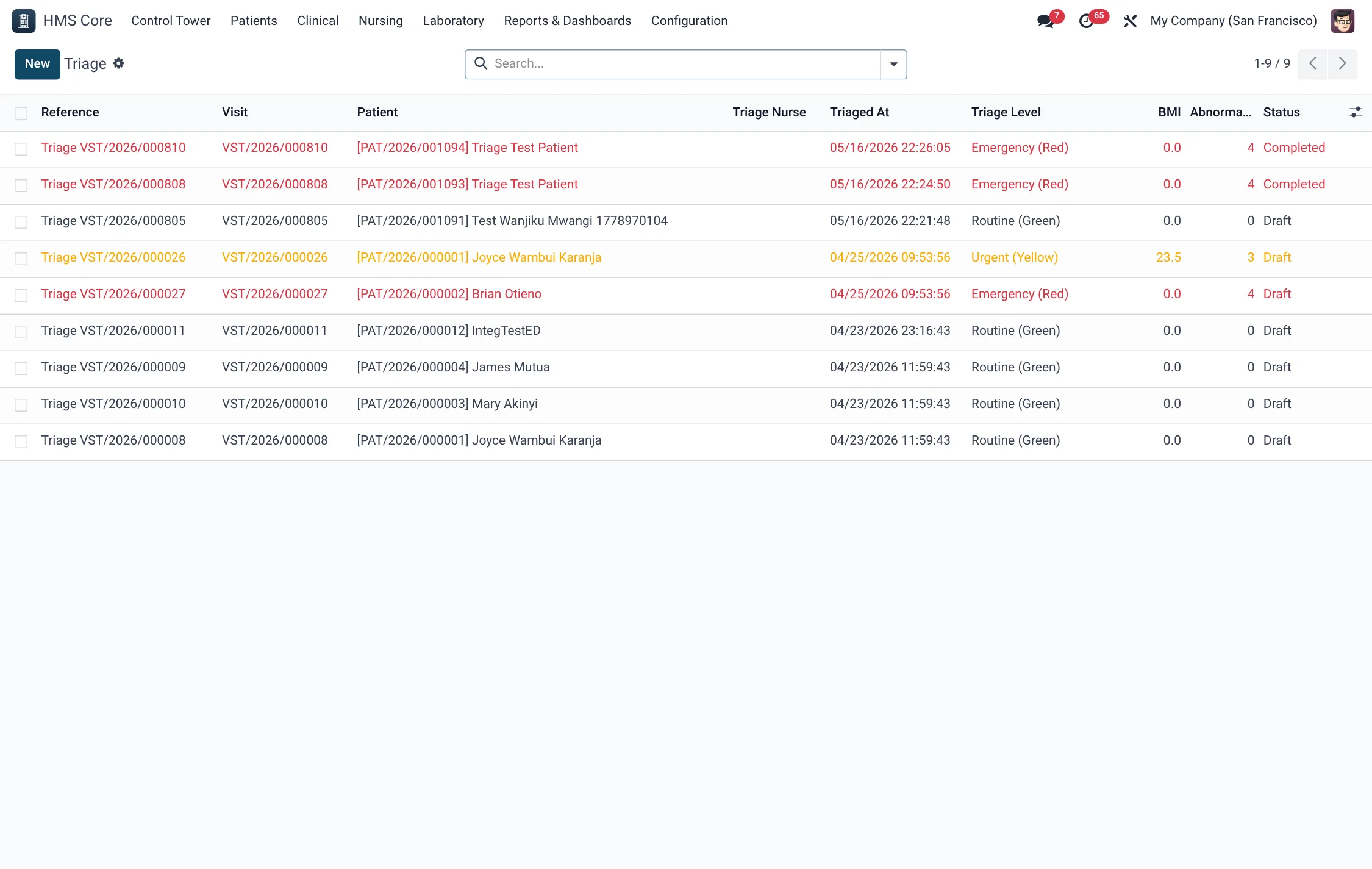Image resolution: width=1372 pixels, height=869 pixels.
Task: Open the Laboratory menu
Action: [x=453, y=21]
